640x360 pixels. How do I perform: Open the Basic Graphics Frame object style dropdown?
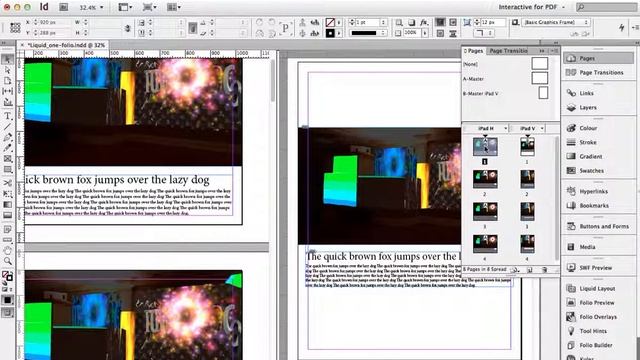click(556, 22)
